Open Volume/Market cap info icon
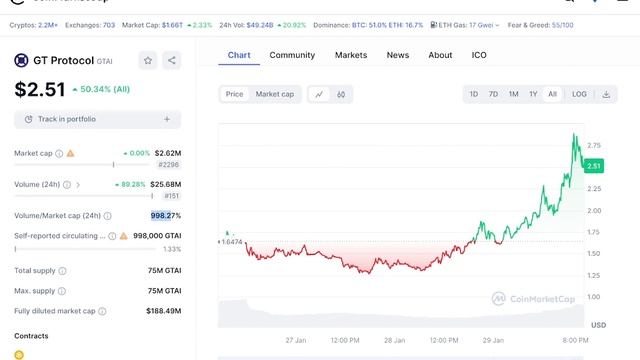The height and width of the screenshot is (360, 640). pos(107,216)
